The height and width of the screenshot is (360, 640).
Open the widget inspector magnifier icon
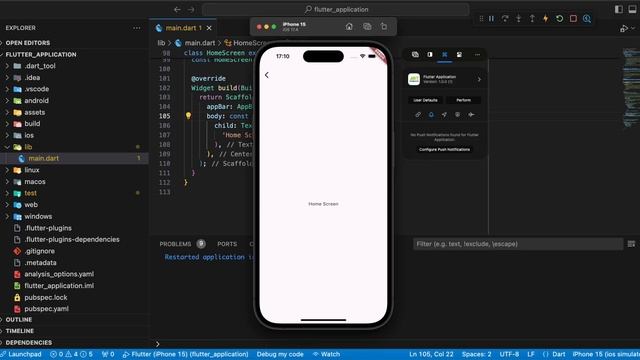point(587,19)
